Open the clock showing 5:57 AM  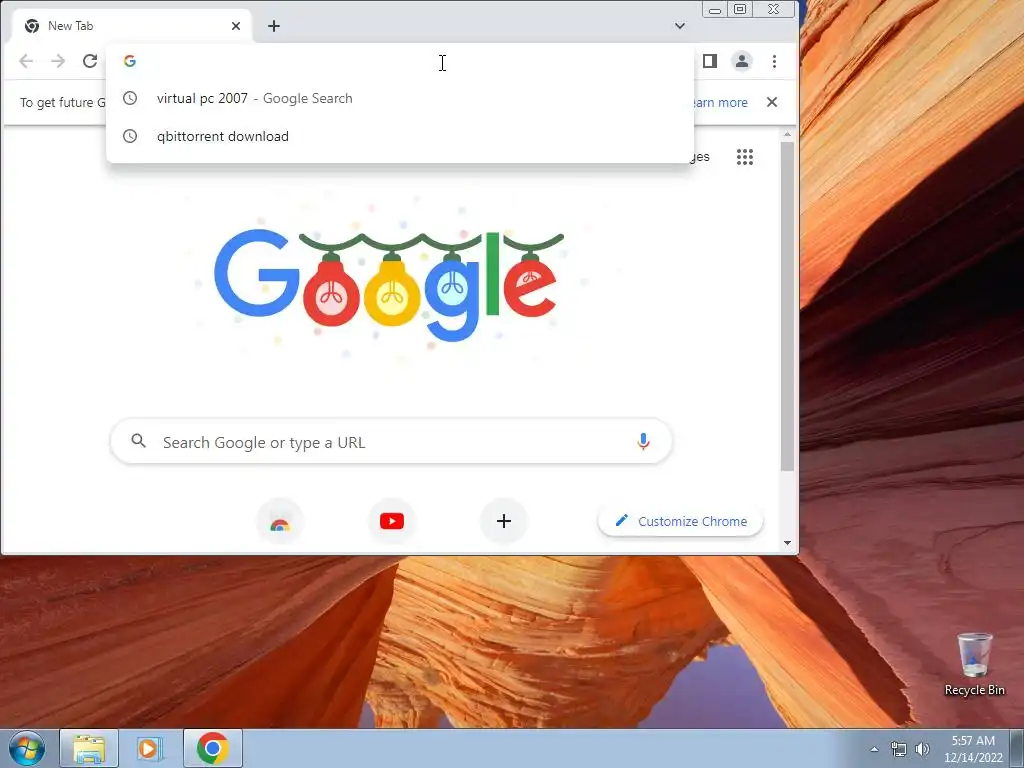click(973, 749)
